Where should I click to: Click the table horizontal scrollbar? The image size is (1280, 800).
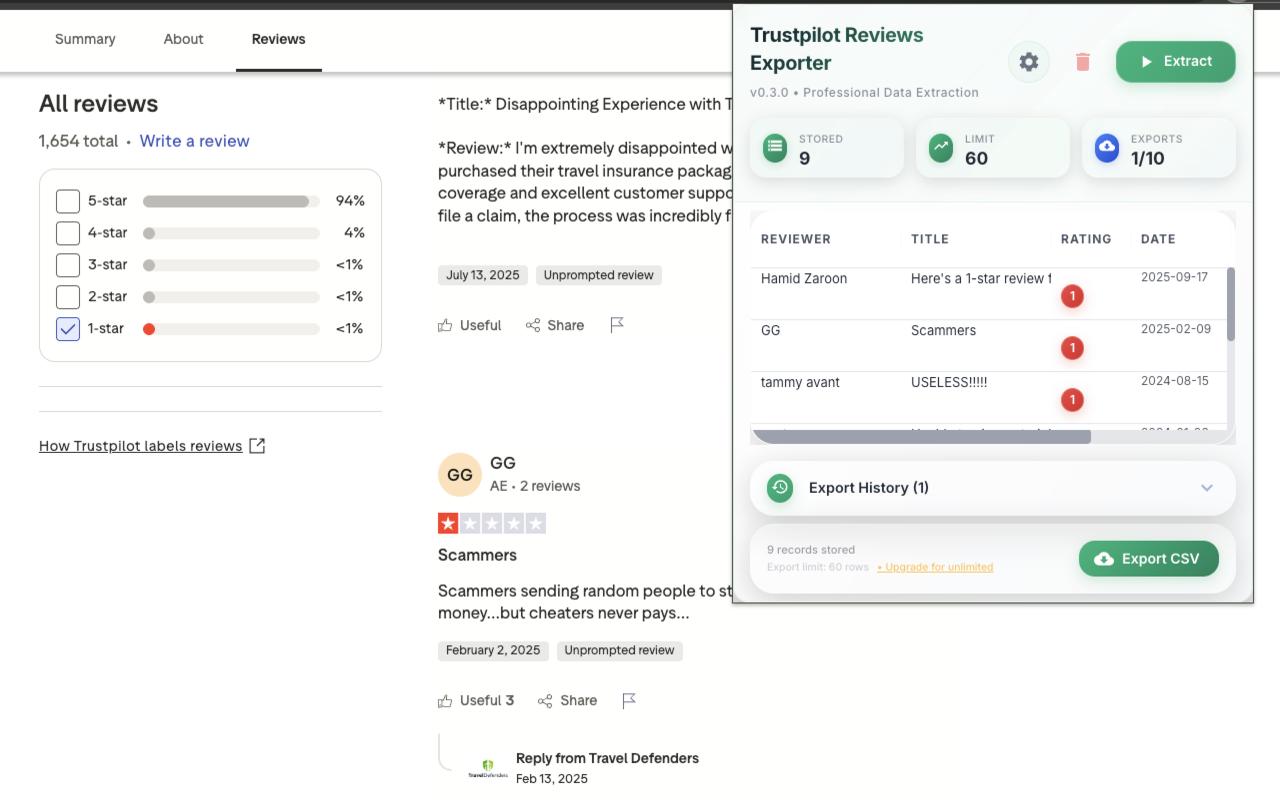point(921,437)
